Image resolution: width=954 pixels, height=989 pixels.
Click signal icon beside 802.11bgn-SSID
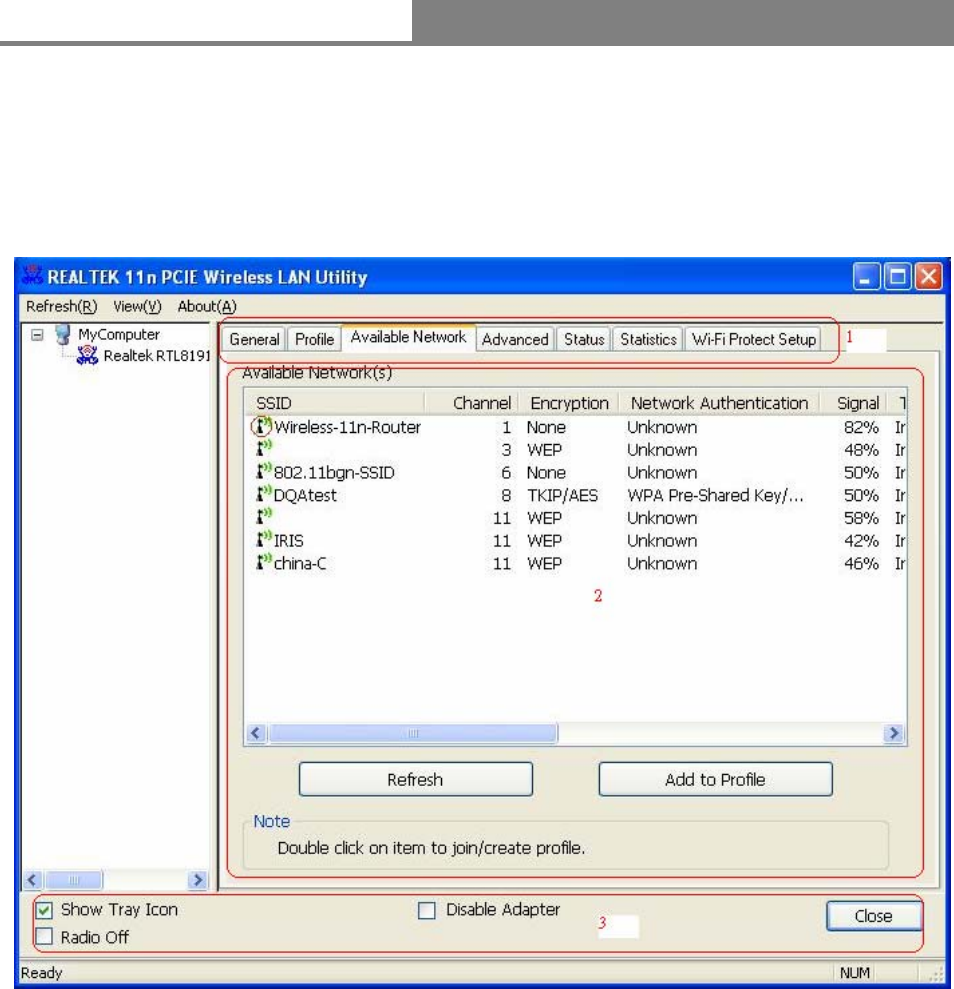[x=264, y=472]
